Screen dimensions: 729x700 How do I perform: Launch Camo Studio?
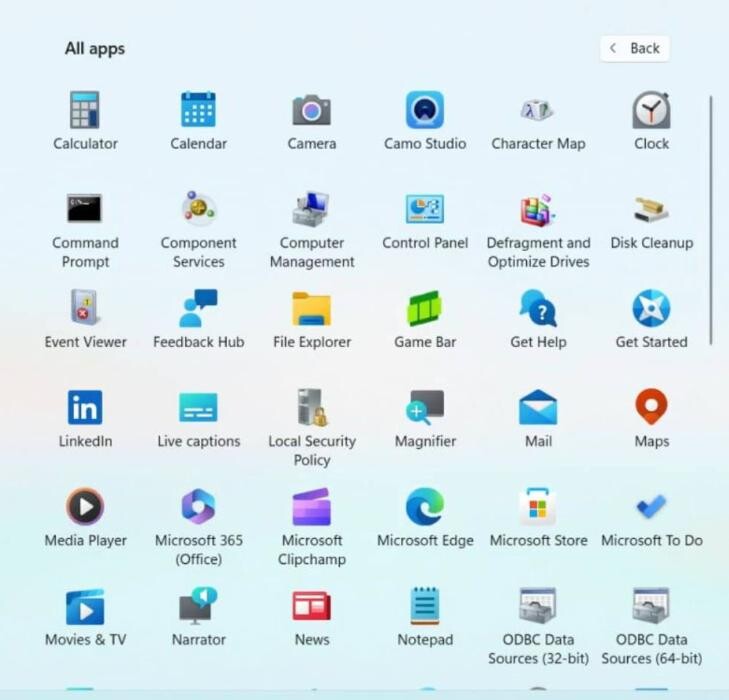pos(425,111)
